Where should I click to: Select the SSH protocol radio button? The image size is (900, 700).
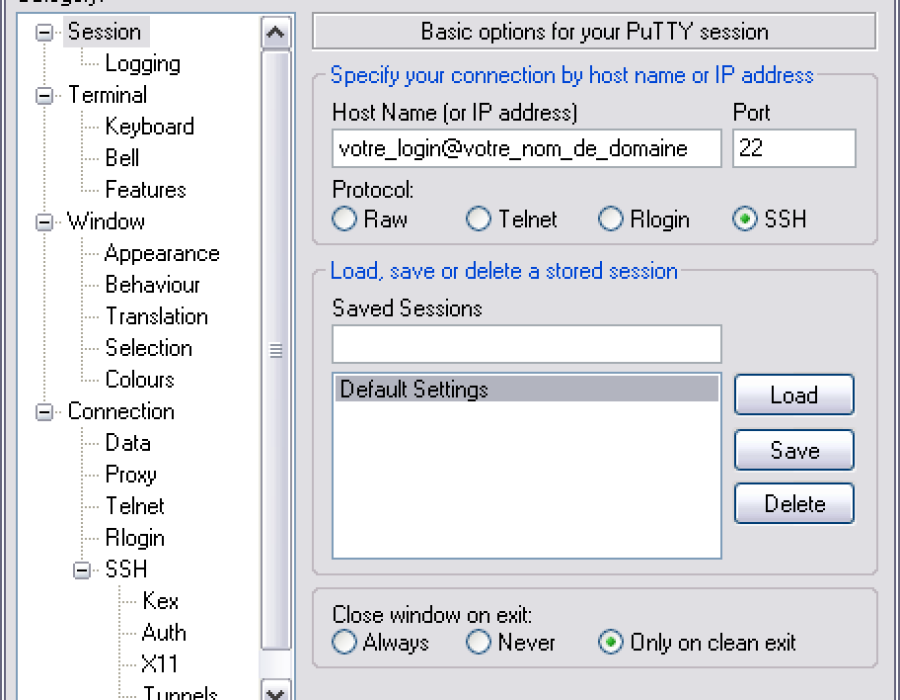tap(744, 219)
